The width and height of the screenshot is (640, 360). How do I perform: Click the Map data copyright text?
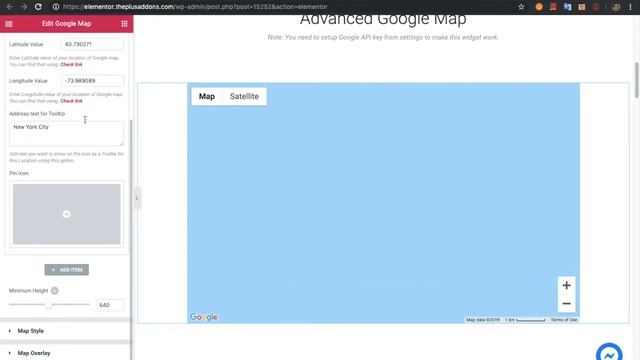point(483,320)
